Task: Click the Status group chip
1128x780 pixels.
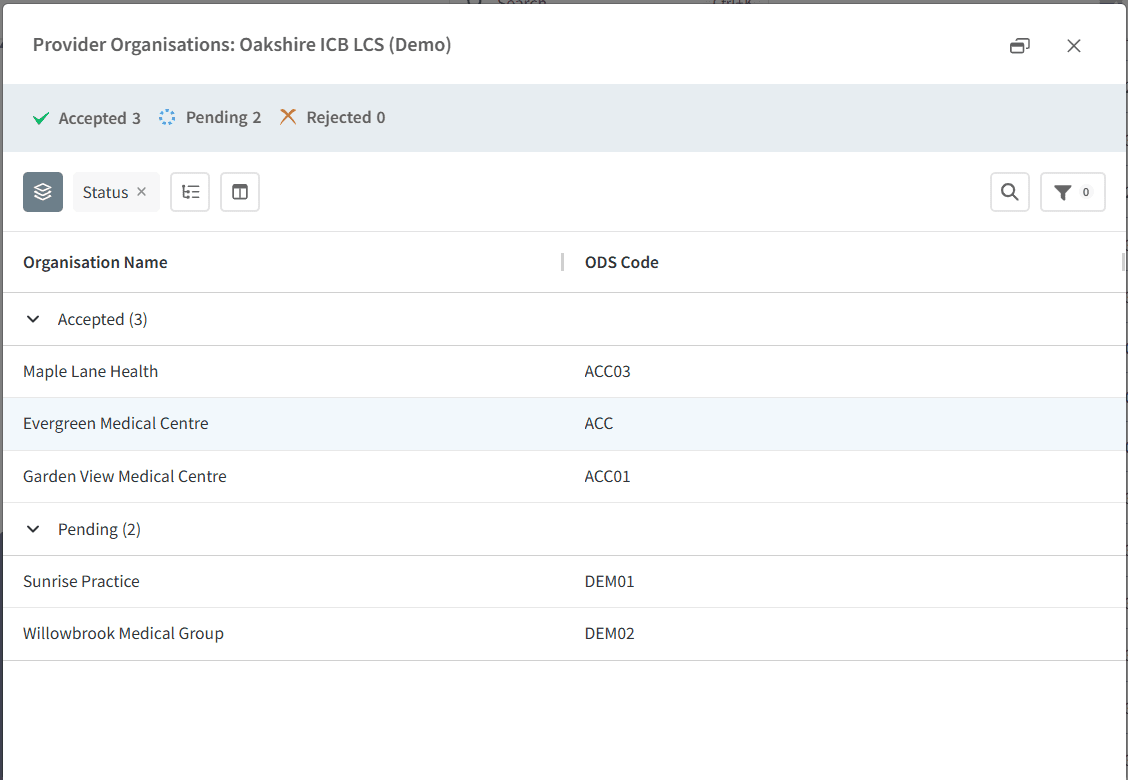Action: tap(116, 192)
